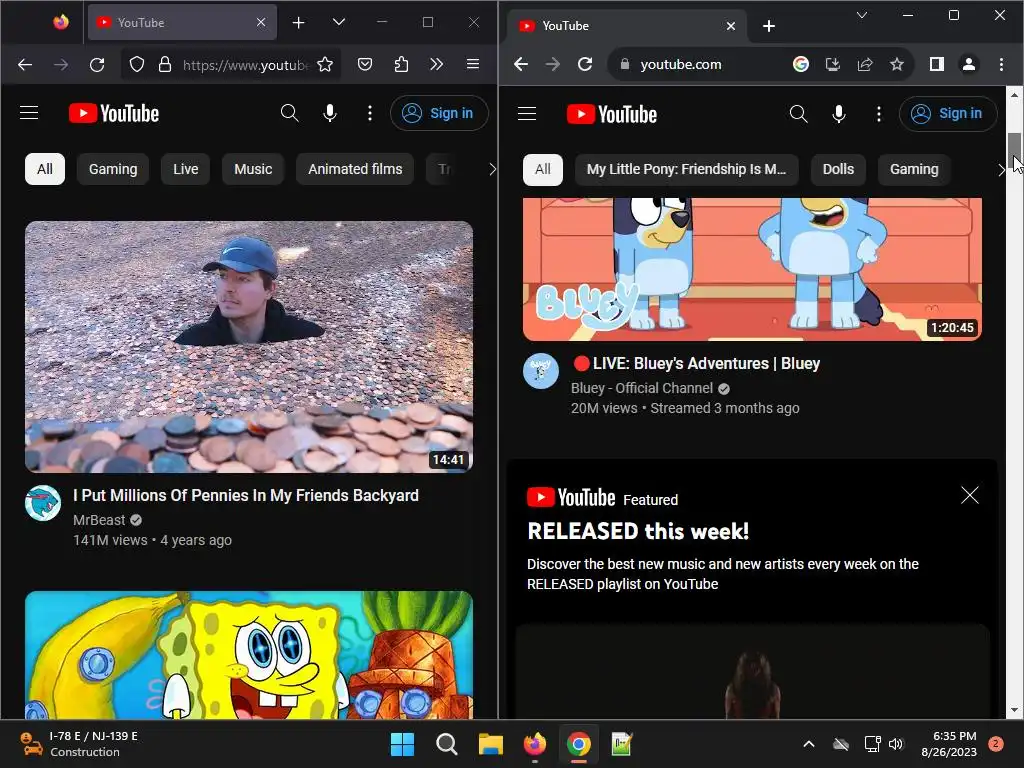
Task: Open YouTube guide menu in Firefox window
Action: [x=29, y=113]
